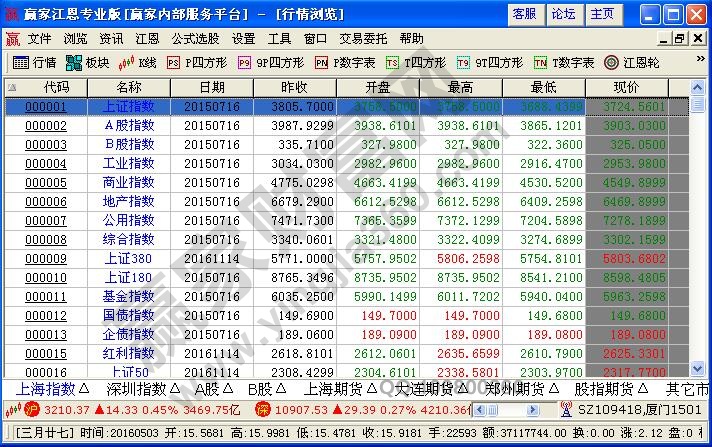Select the 上证380 row name

click(x=129, y=258)
